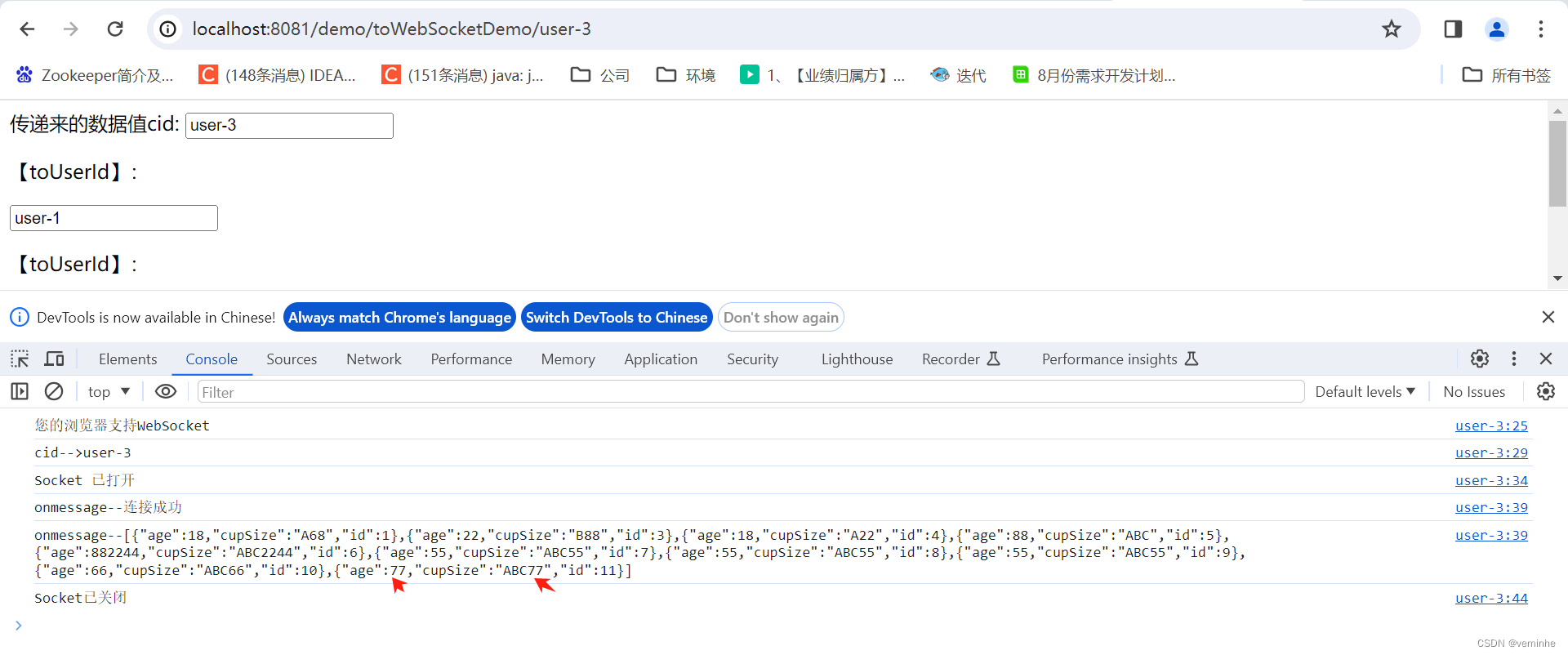Click the page scrollbar down arrow

[x=1557, y=278]
